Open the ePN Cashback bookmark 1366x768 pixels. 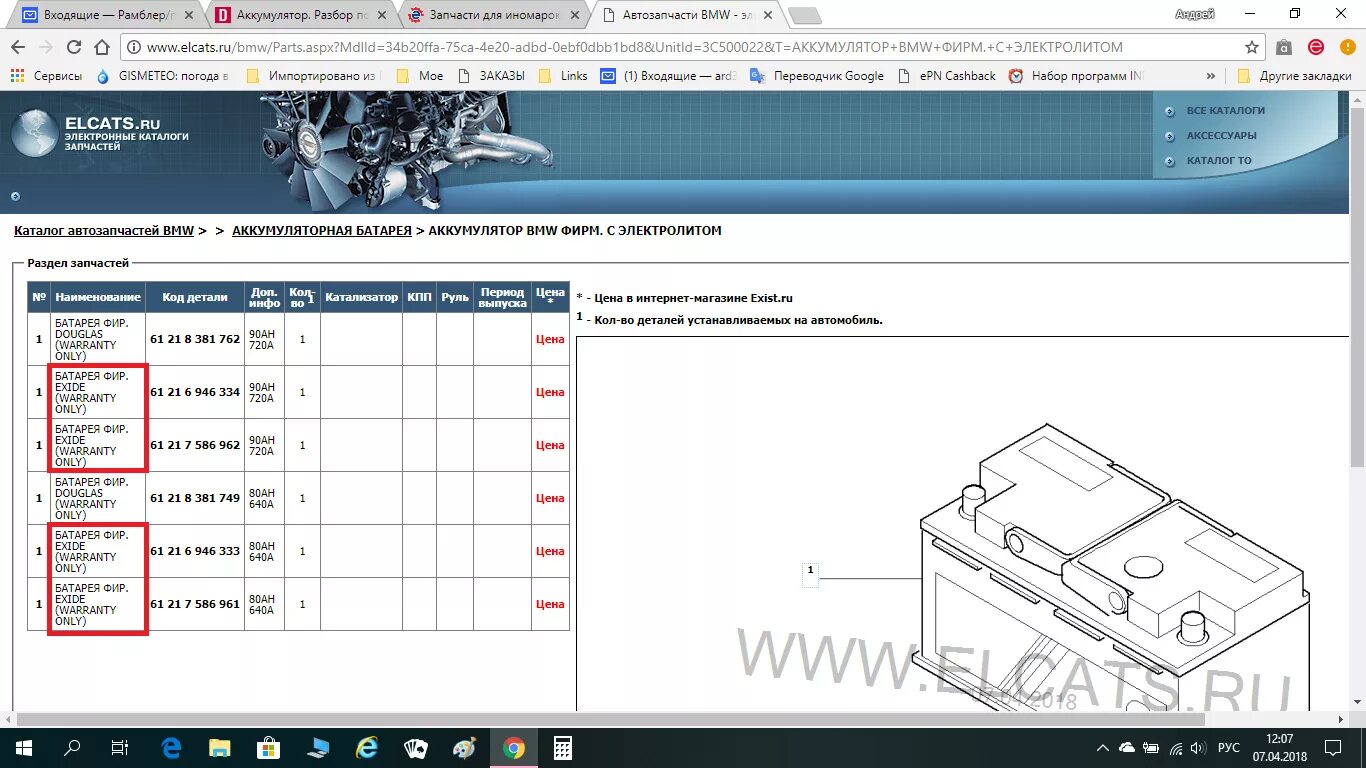[x=947, y=76]
